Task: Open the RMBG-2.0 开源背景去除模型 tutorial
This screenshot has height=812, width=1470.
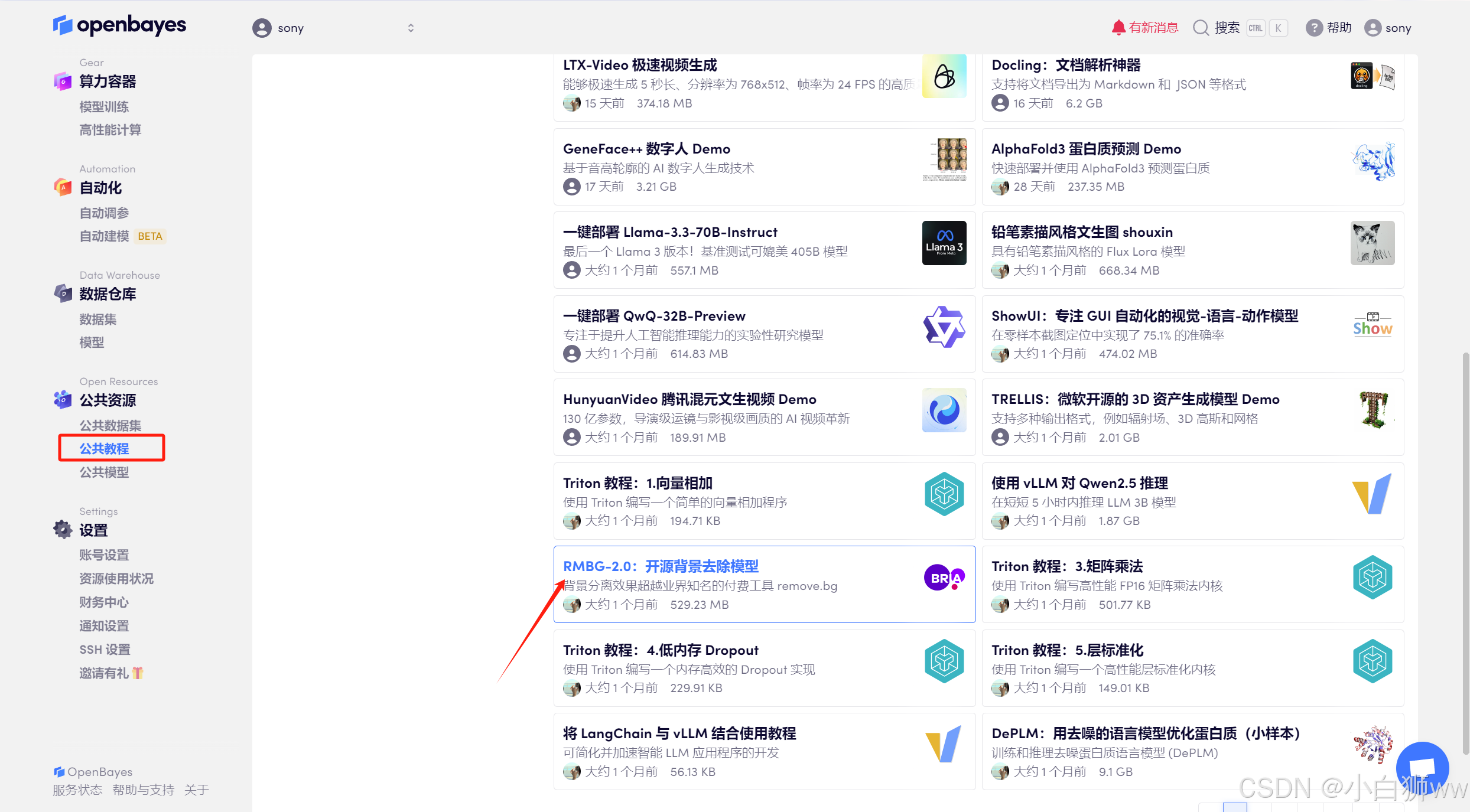Action: click(x=661, y=566)
